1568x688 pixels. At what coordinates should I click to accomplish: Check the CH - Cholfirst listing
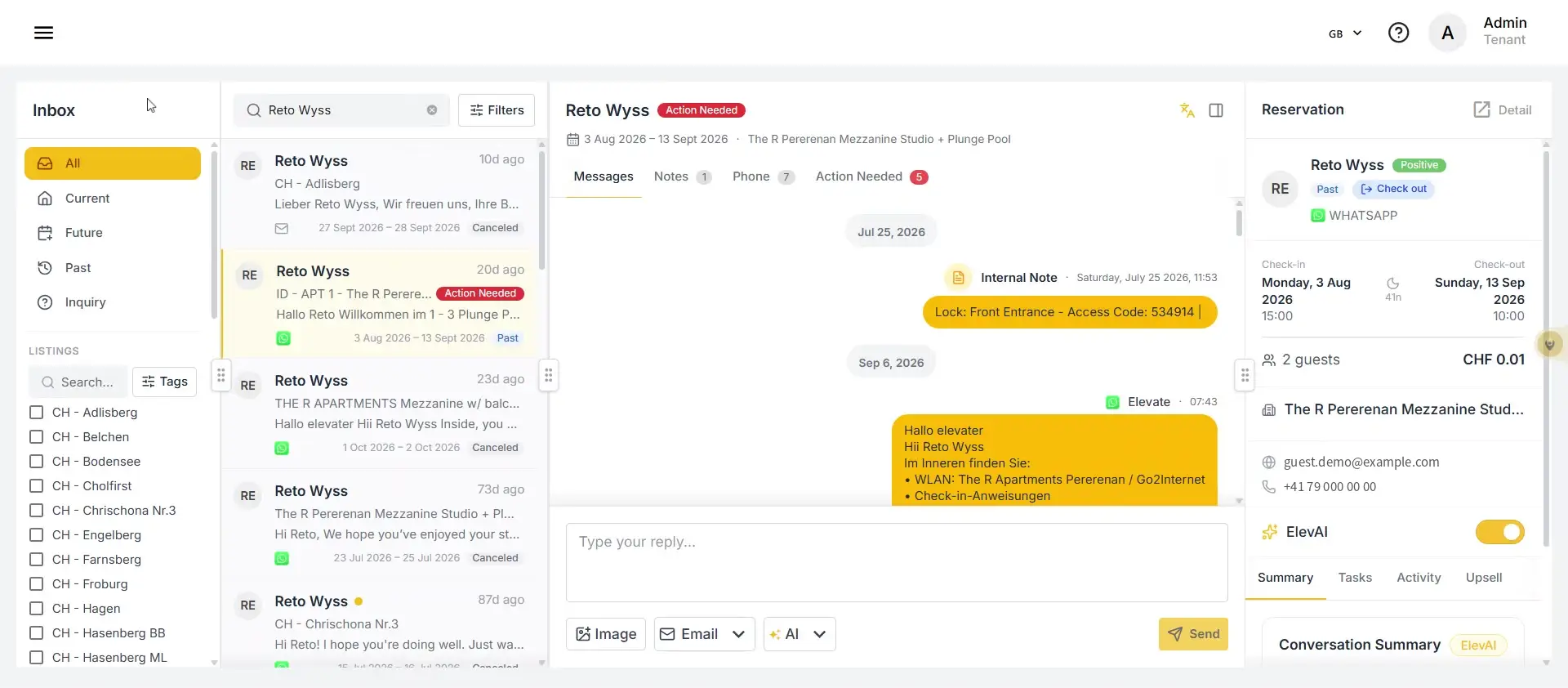(x=36, y=486)
